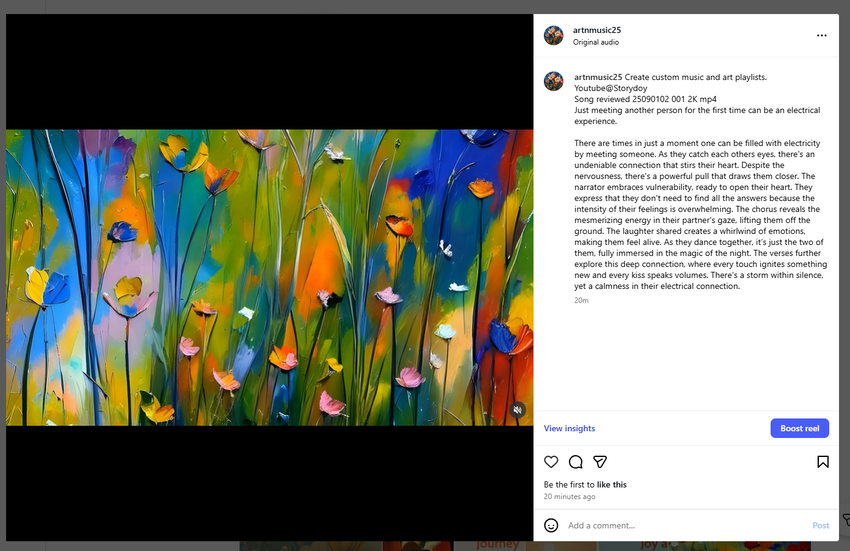Image resolution: width=850 pixels, height=551 pixels.
Task: Click the 20m caption timestamp
Action: pos(581,300)
